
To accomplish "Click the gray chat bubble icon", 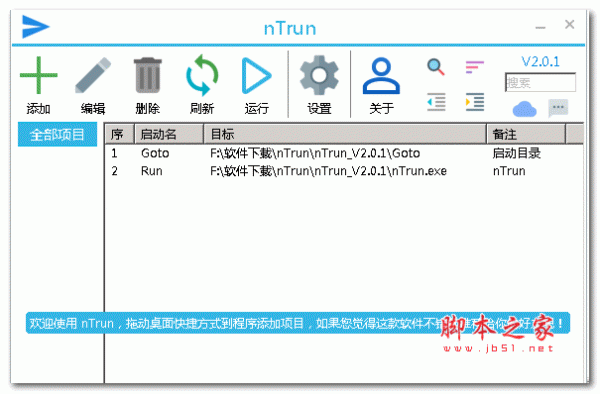I will point(558,108).
